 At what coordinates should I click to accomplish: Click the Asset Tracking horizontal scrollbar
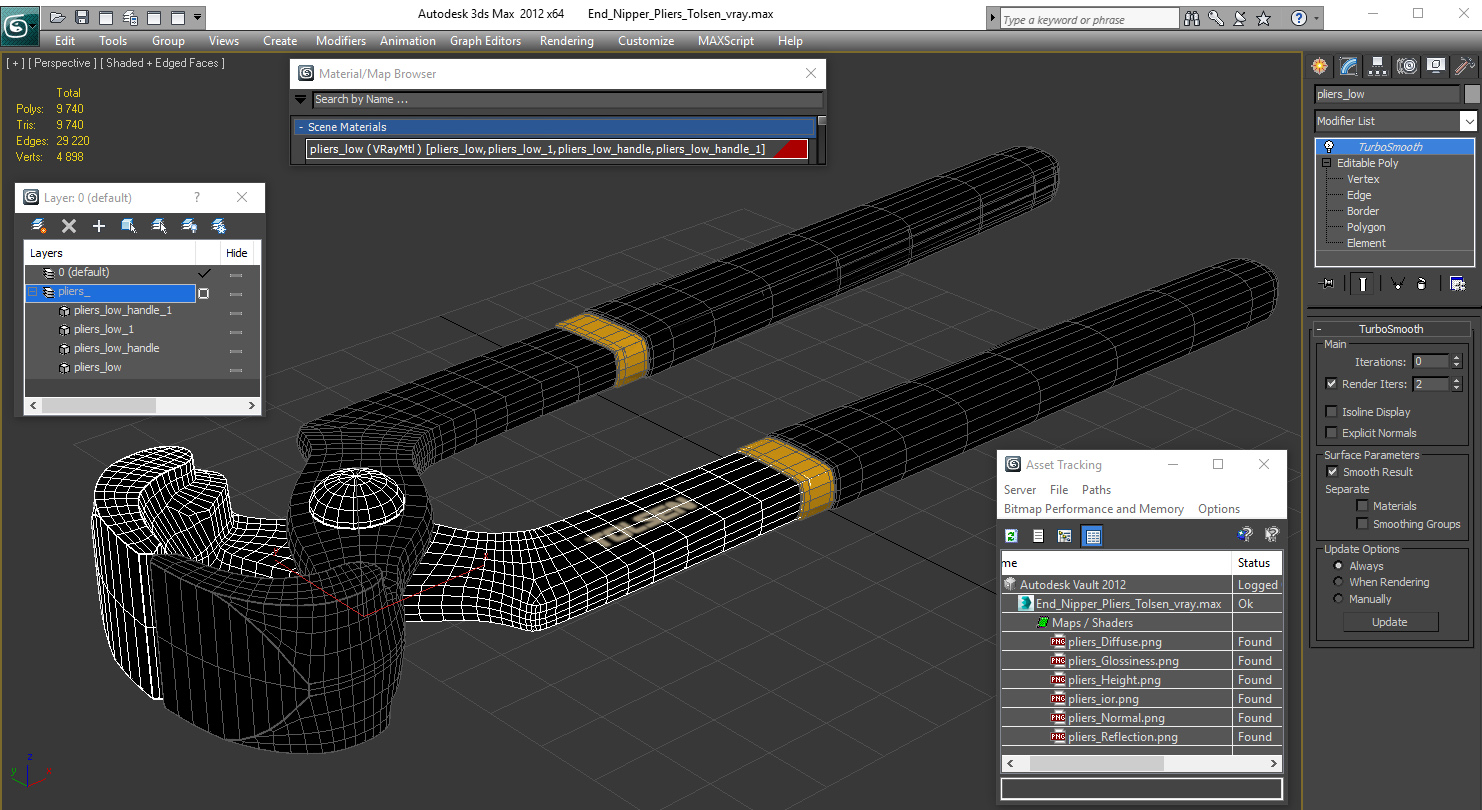[1096, 763]
